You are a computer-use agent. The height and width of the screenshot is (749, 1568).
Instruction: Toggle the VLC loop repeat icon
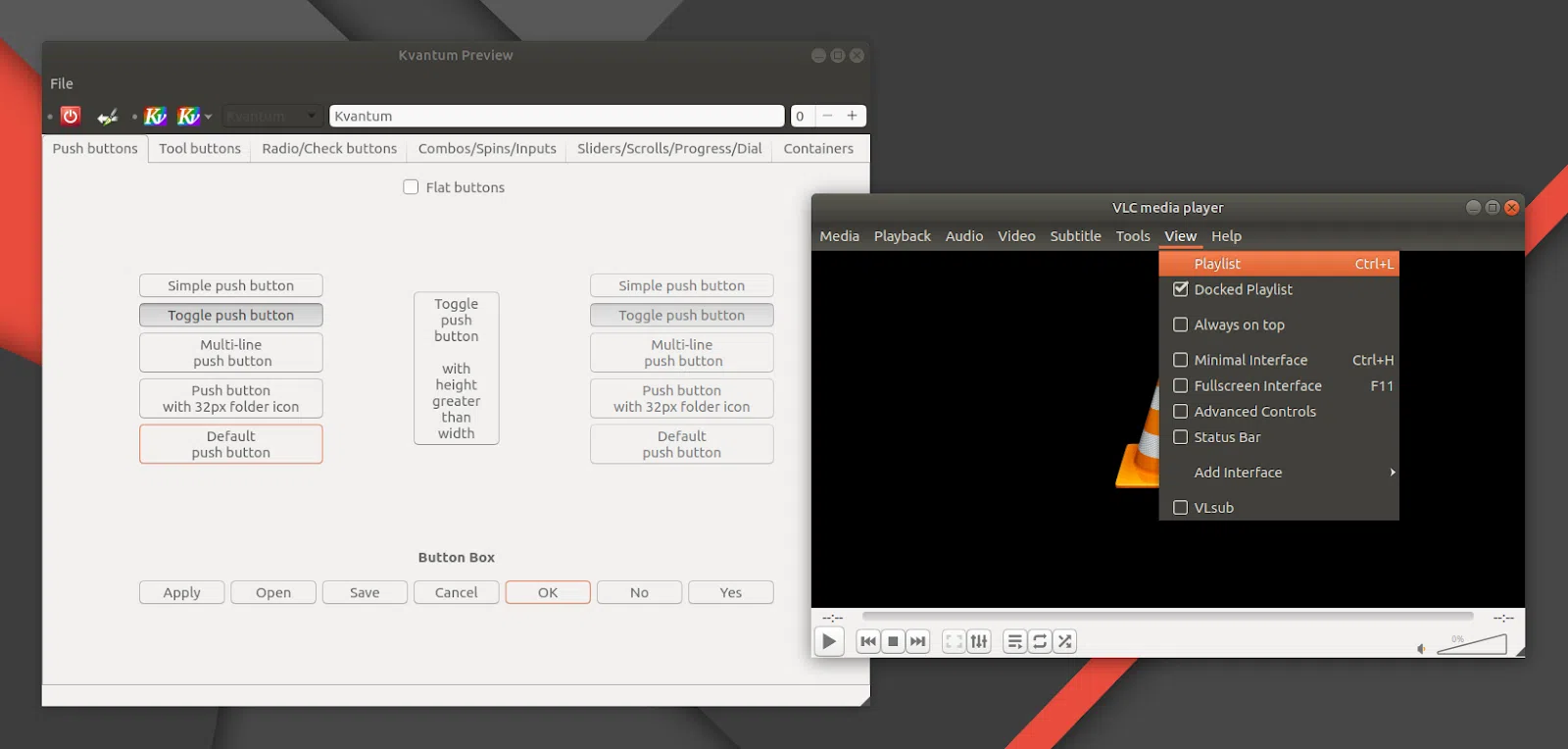tap(1040, 641)
